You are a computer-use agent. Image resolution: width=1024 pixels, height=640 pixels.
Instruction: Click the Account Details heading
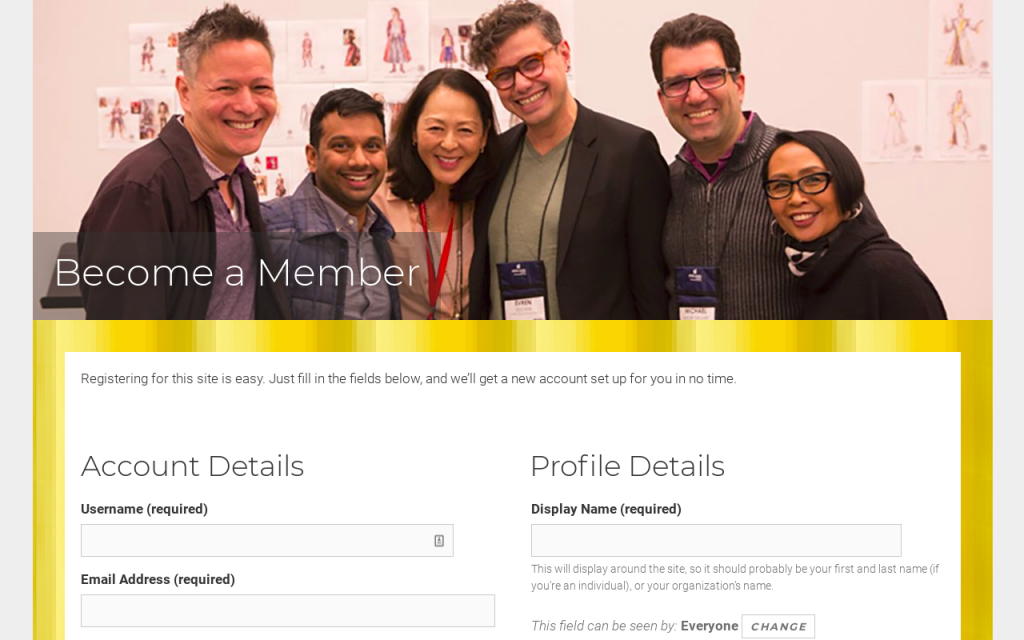[193, 466]
